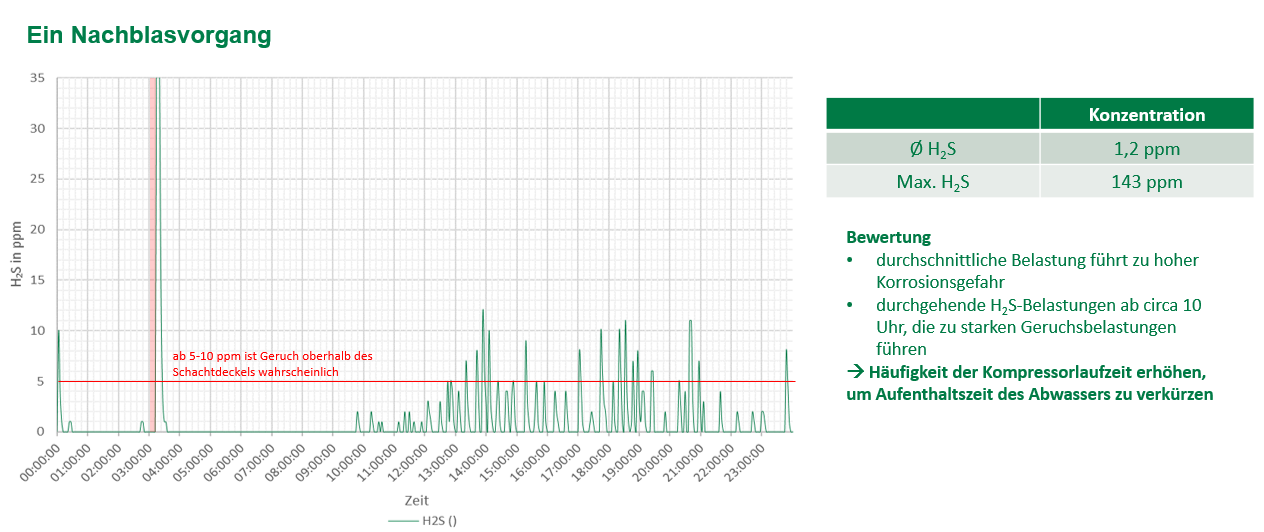Click the vertical axis title "H2S in ppm"
The height and width of the screenshot is (532, 1264).
pos(17,253)
